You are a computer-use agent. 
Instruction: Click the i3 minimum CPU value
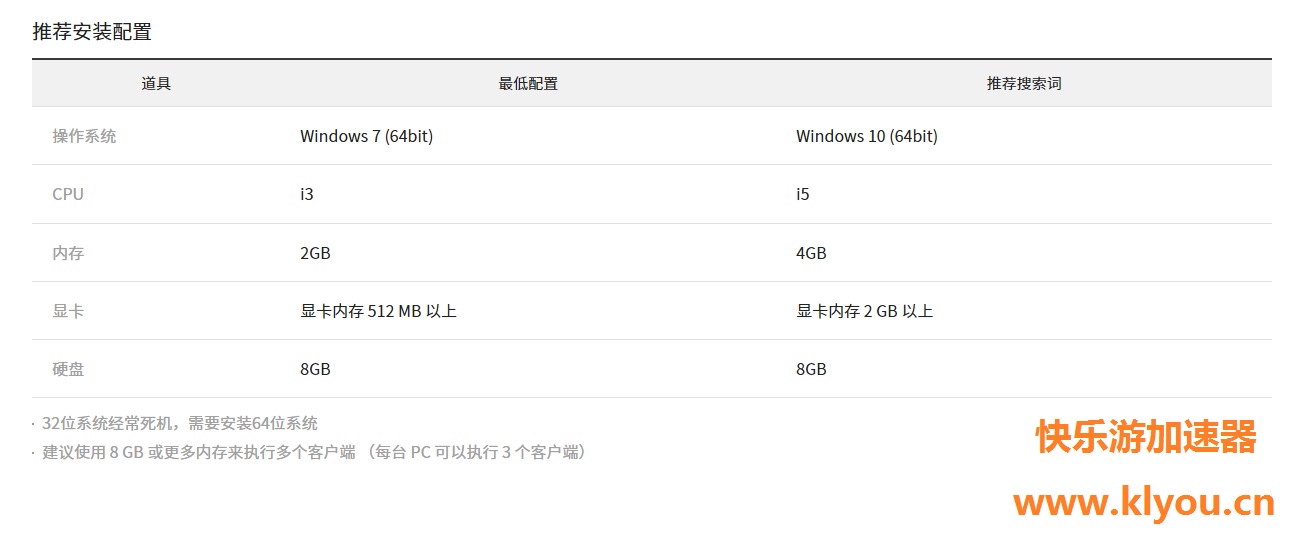click(x=307, y=194)
